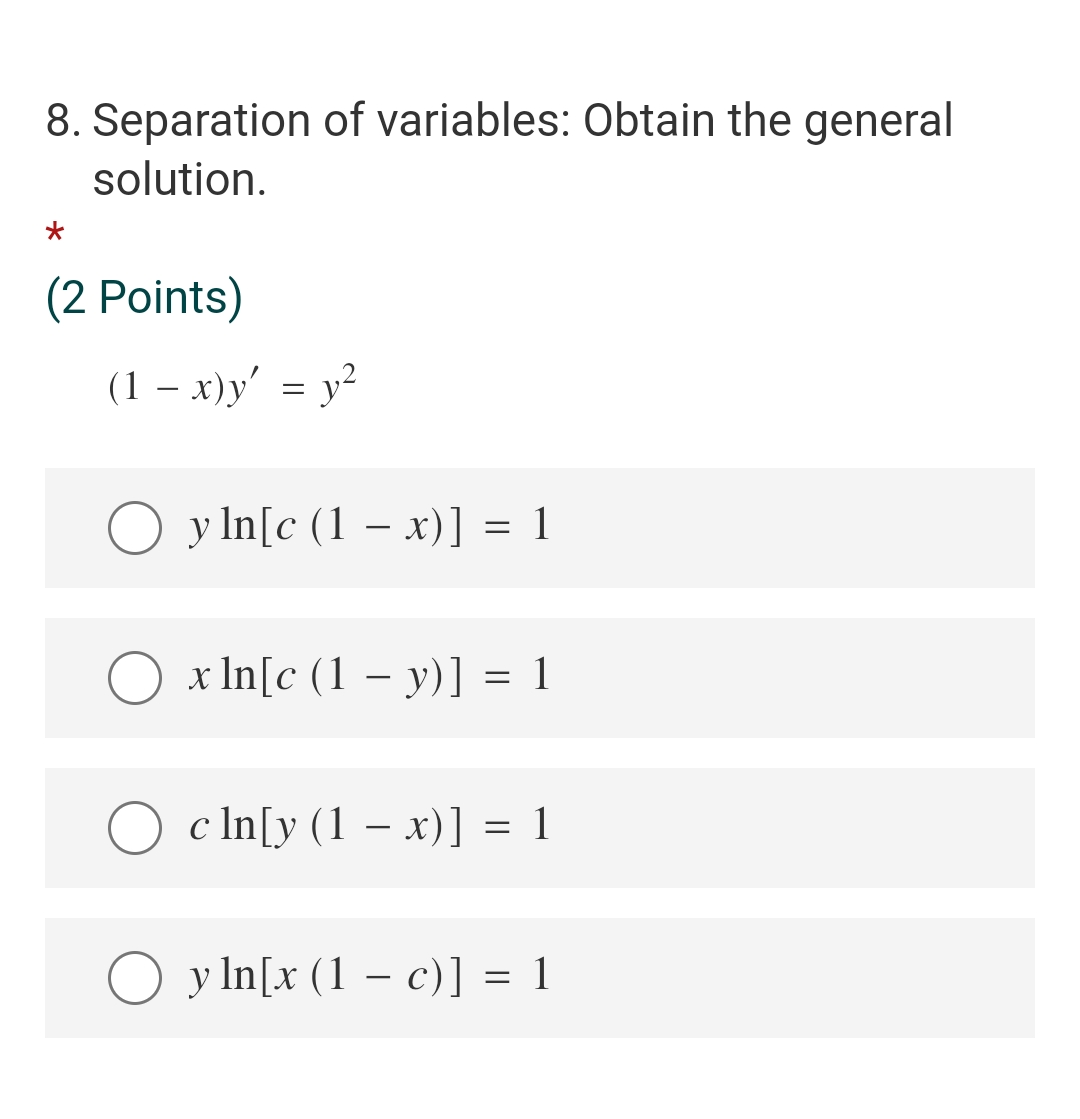The height and width of the screenshot is (1119, 1080).
Task: Click the formula text c ln[y(1 − x)] = 1
Action: point(369,826)
